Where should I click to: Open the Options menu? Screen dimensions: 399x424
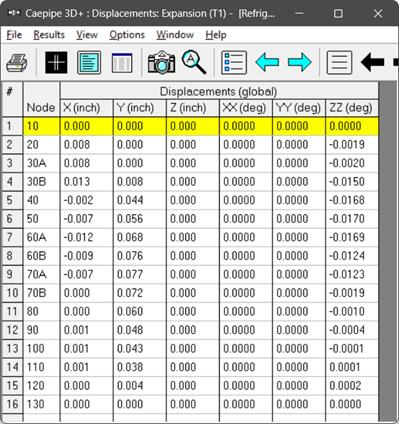coord(127,35)
